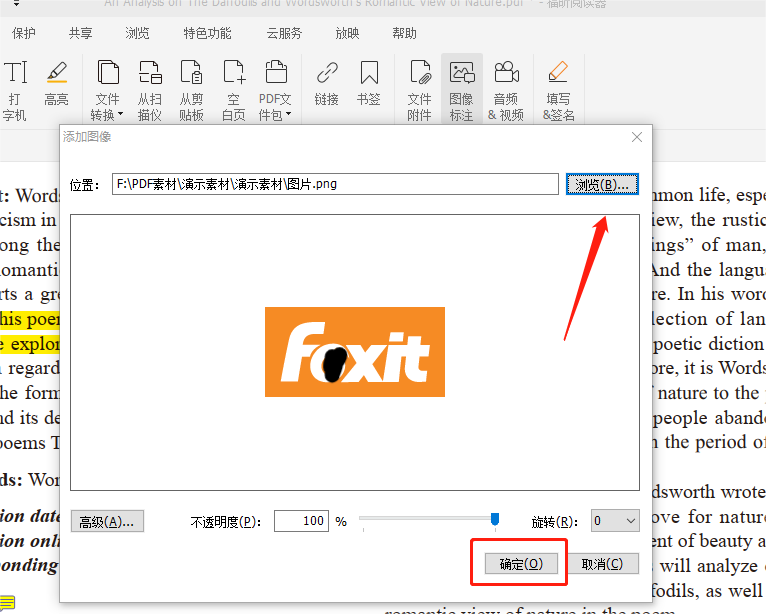Create a blank page
766x614 pixels.
point(234,90)
